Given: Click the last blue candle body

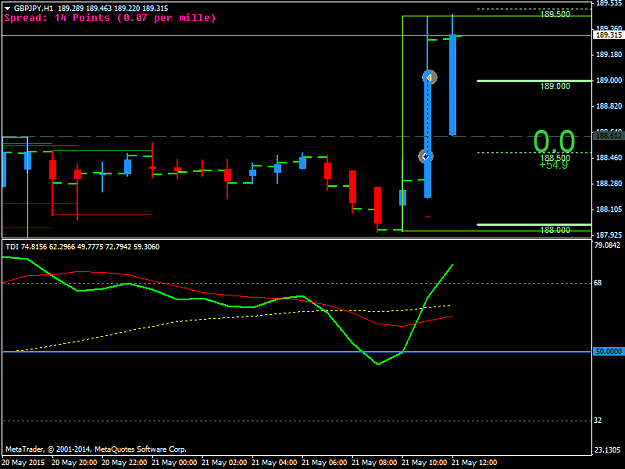Looking at the screenshot, I should pos(452,85).
